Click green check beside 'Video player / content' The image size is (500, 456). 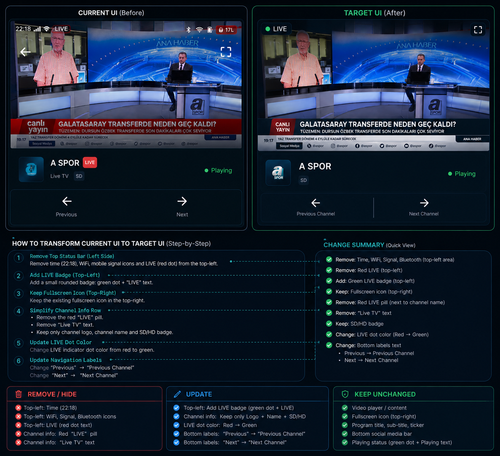pyautogui.click(x=345, y=408)
